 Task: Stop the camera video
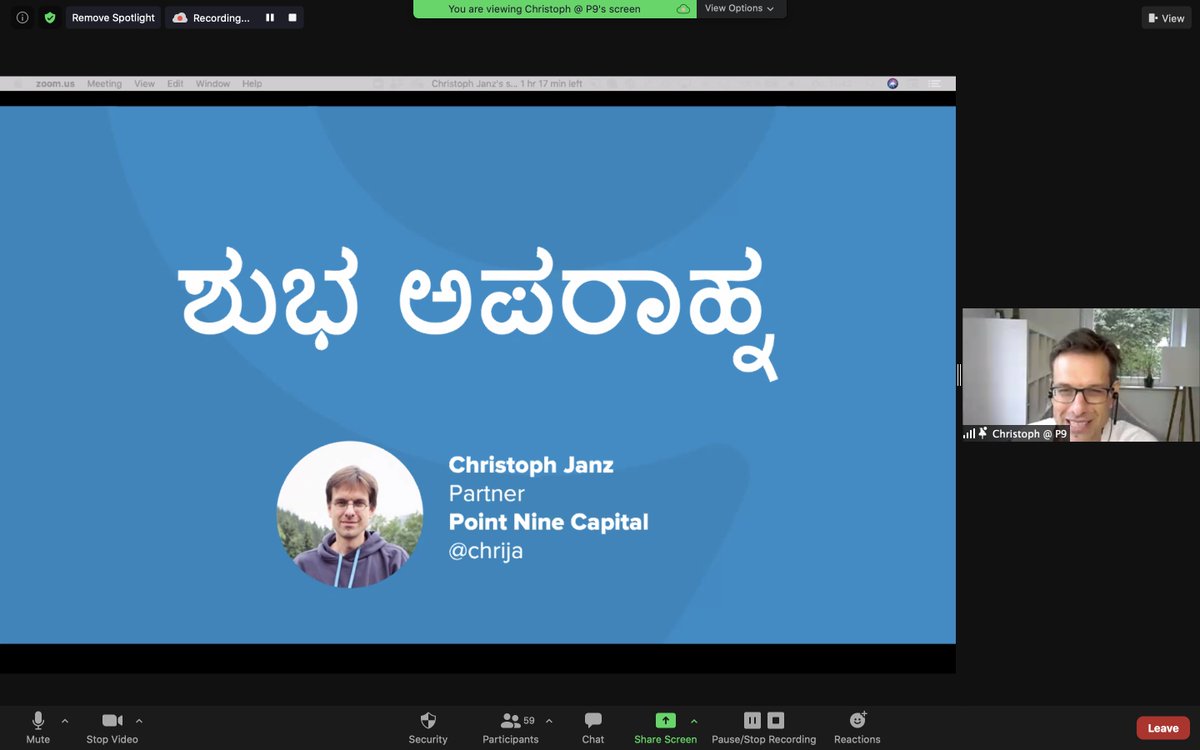click(112, 728)
